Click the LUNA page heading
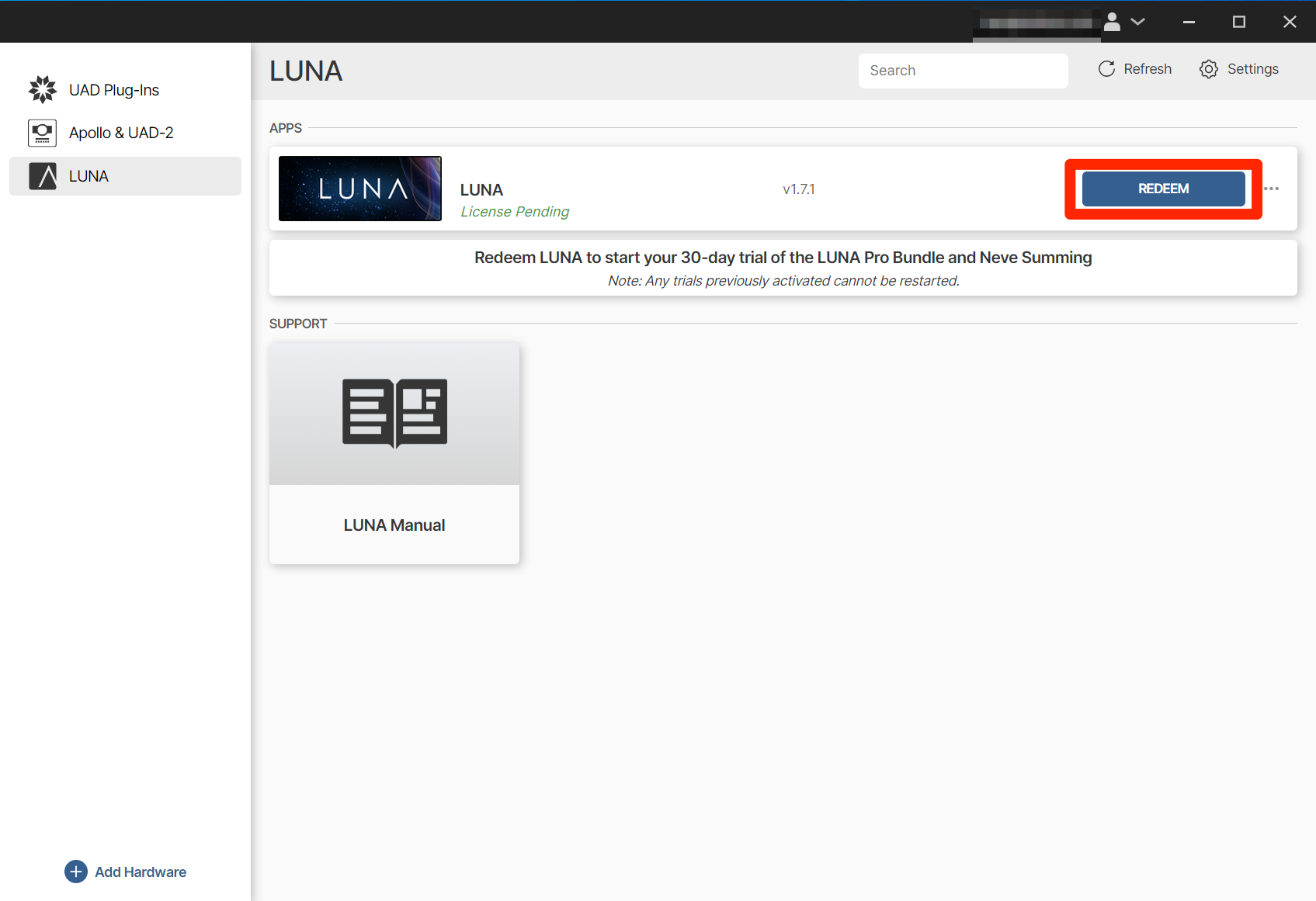The width and height of the screenshot is (1316, 901). tap(306, 71)
